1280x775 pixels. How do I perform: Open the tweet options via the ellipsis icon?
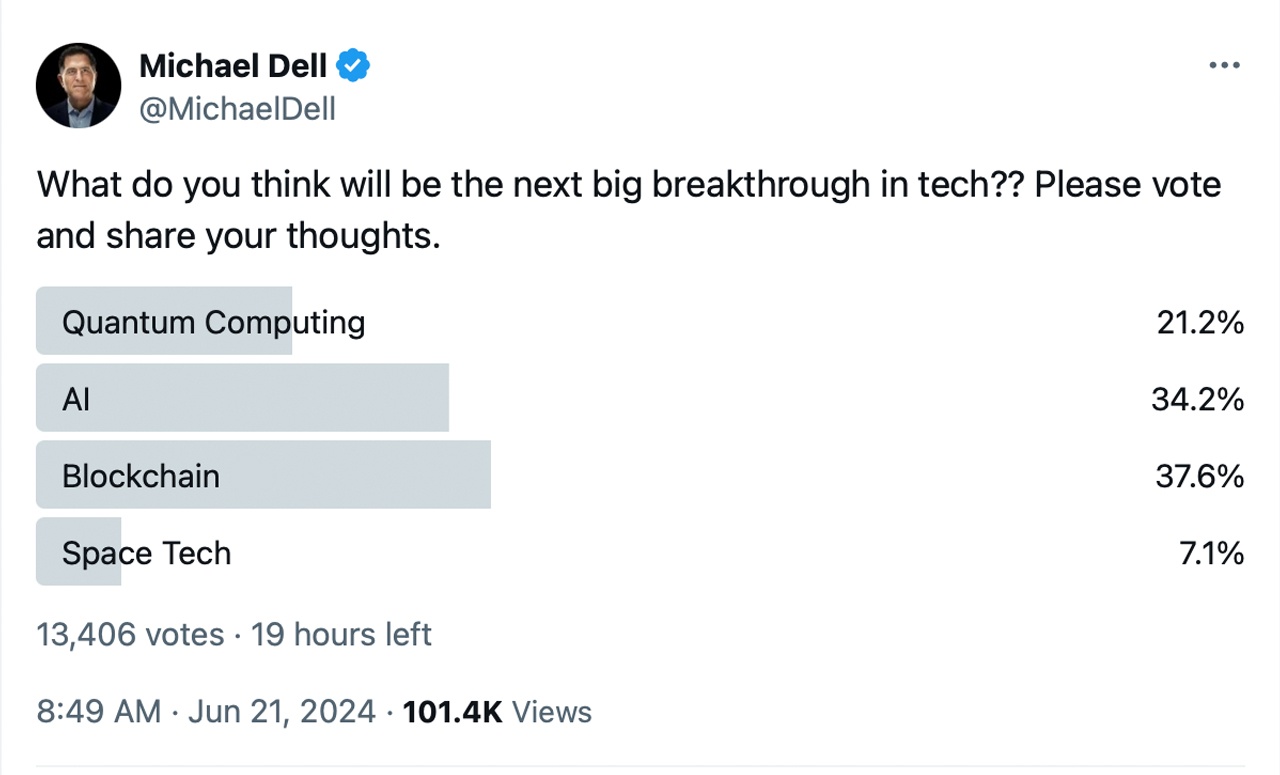tap(1224, 64)
